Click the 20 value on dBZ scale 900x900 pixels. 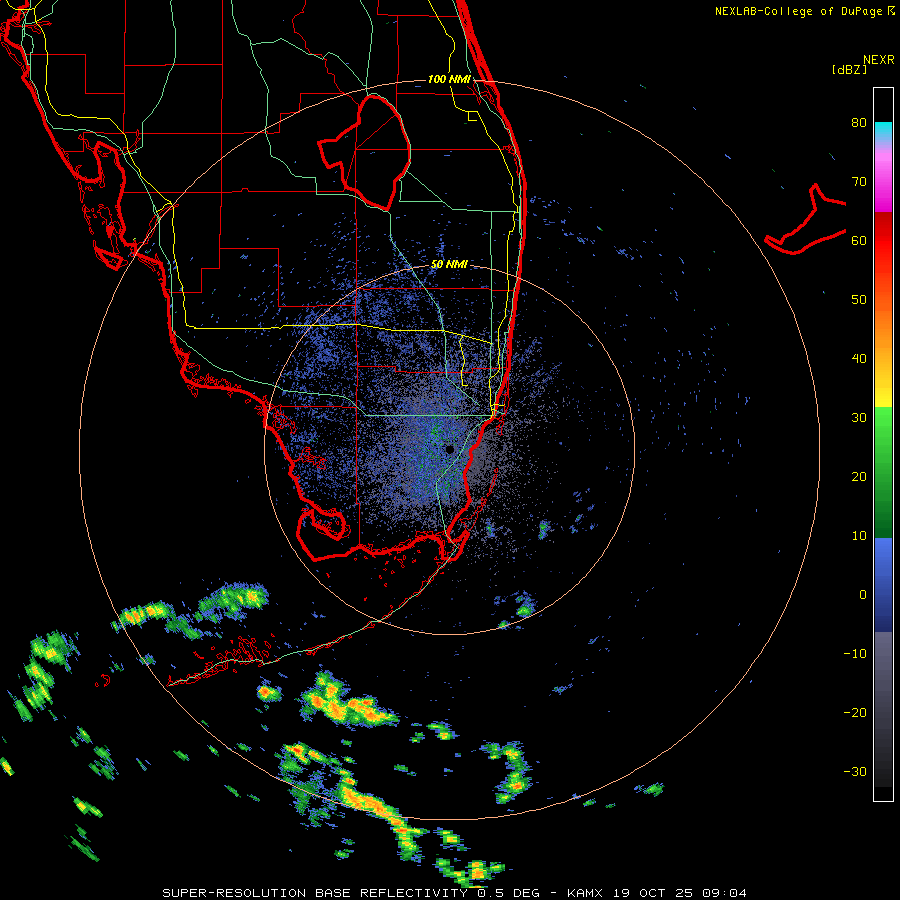click(859, 476)
